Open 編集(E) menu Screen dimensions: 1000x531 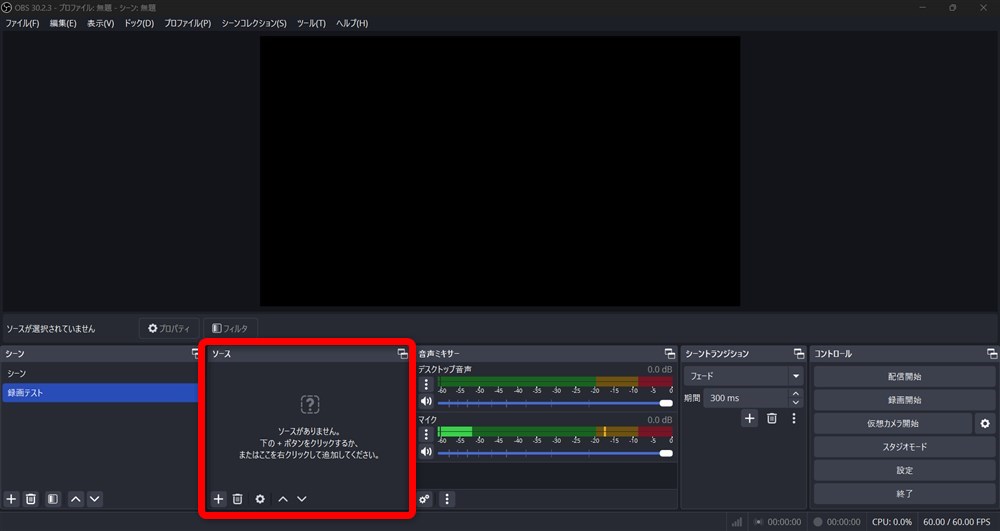click(x=63, y=24)
